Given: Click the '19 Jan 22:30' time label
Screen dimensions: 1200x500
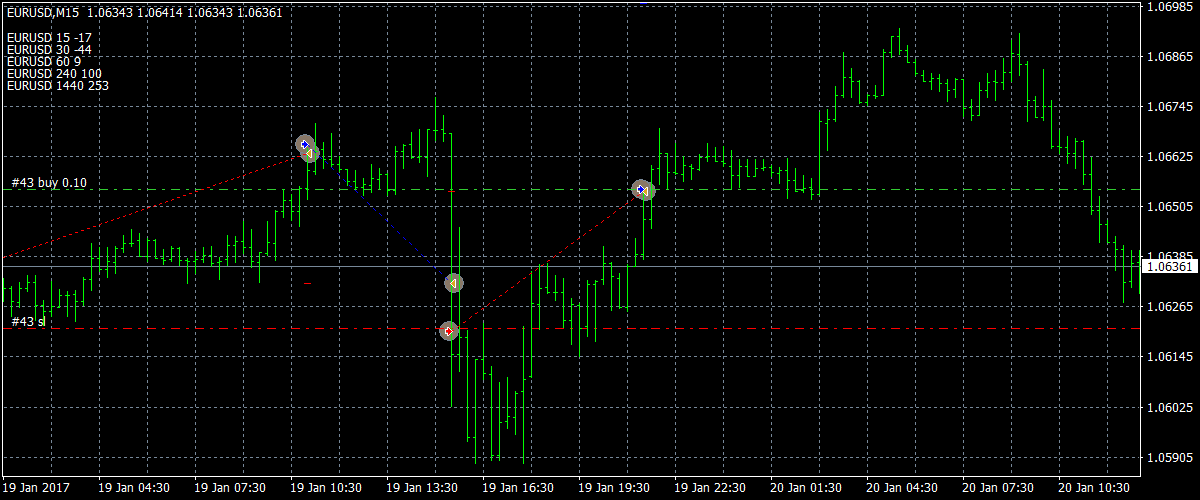Looking at the screenshot, I should [709, 488].
